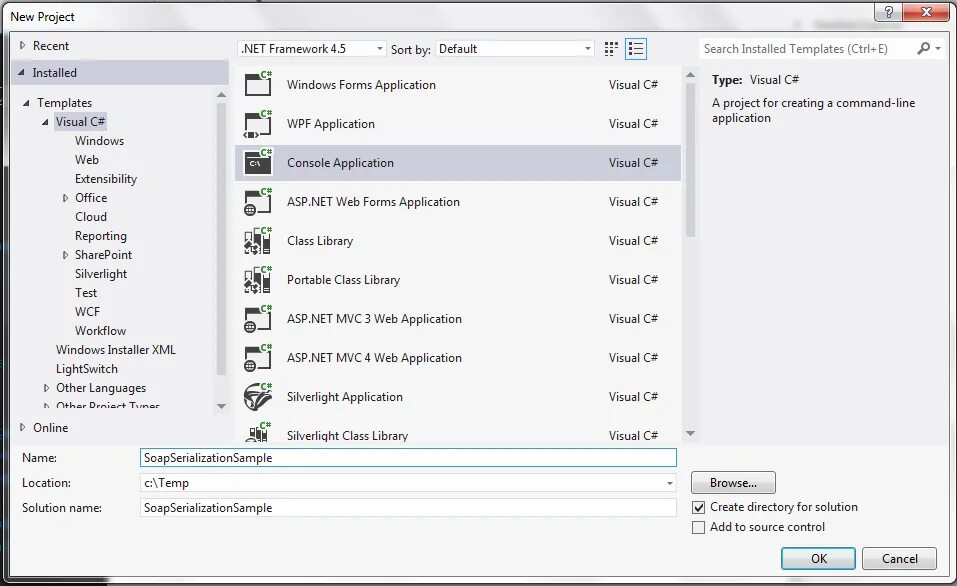
Task: Click template list scrollbar down arrow
Action: pyautogui.click(x=690, y=433)
